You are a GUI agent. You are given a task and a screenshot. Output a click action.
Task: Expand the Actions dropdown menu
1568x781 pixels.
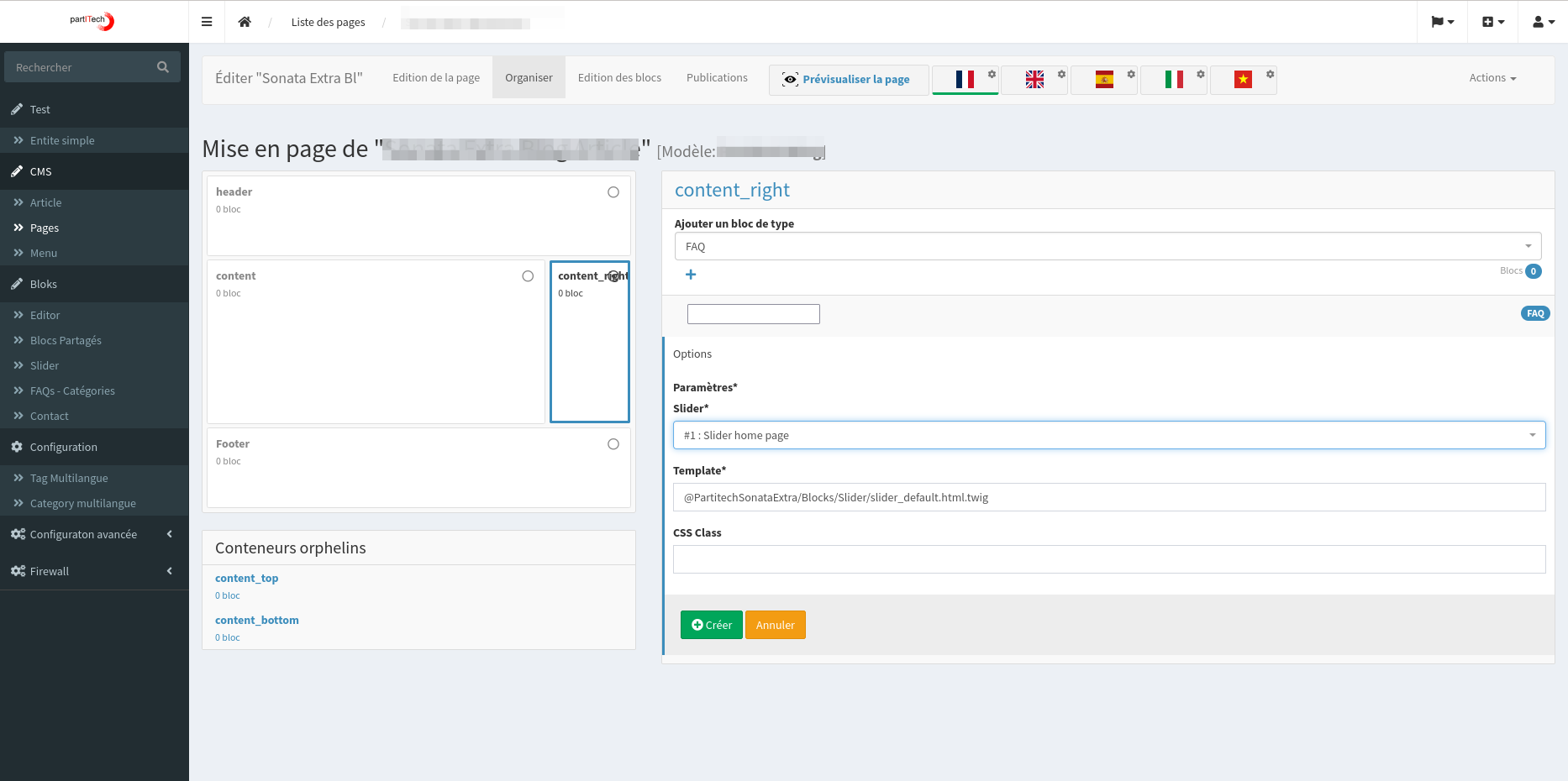1492,78
